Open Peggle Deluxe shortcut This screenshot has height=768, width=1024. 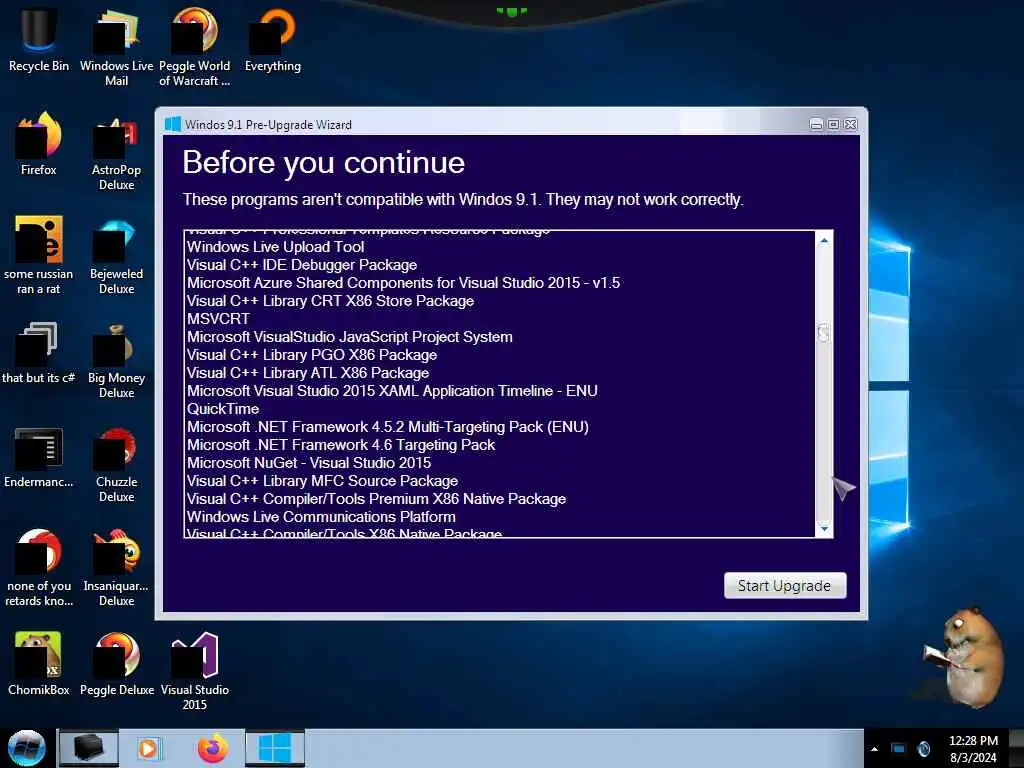pos(116,662)
